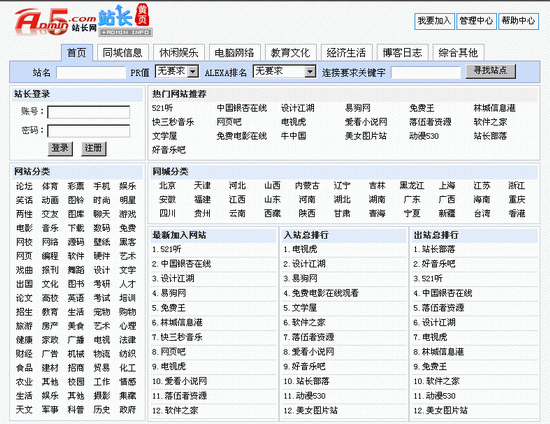This screenshot has width=550, height=424.
Task: Open the 论坛 category in 网站分类
Action: pyautogui.click(x=24, y=186)
